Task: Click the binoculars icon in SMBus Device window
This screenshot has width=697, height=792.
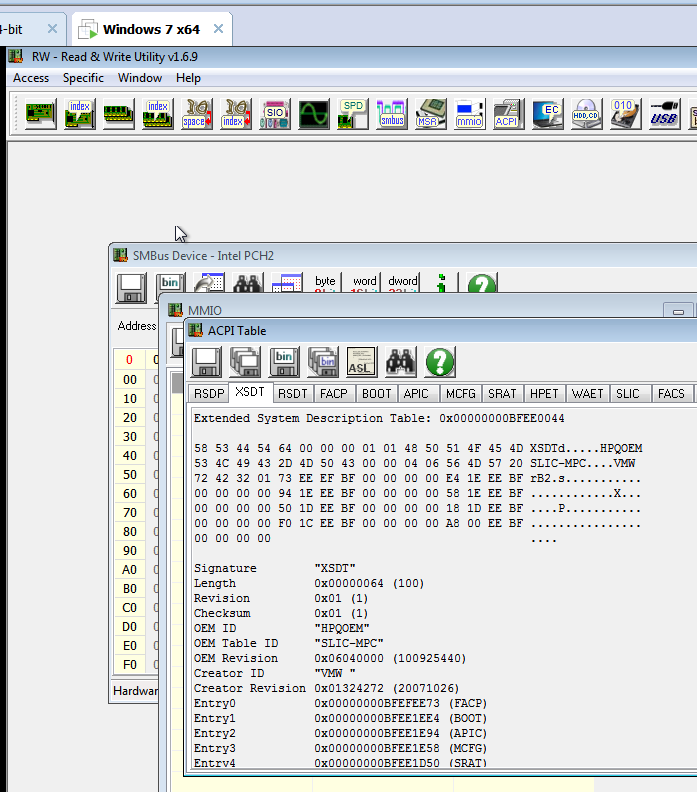Action: (x=248, y=283)
